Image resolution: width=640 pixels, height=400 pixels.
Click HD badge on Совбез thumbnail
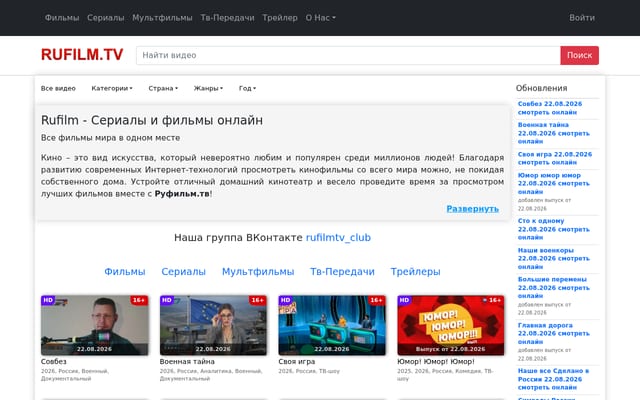pyautogui.click(x=48, y=300)
